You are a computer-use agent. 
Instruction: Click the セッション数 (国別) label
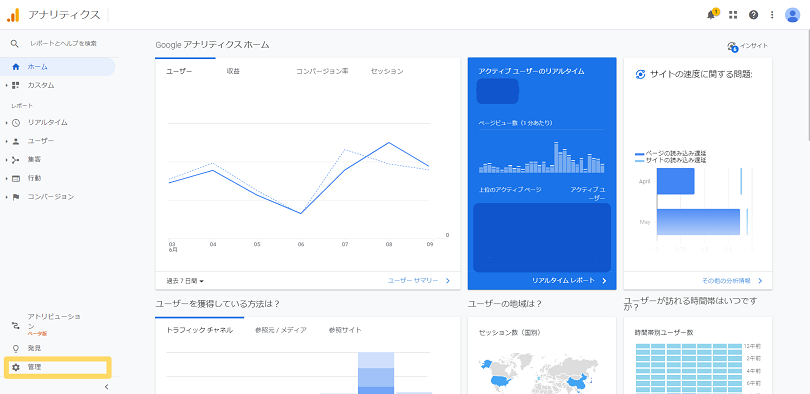click(x=509, y=332)
